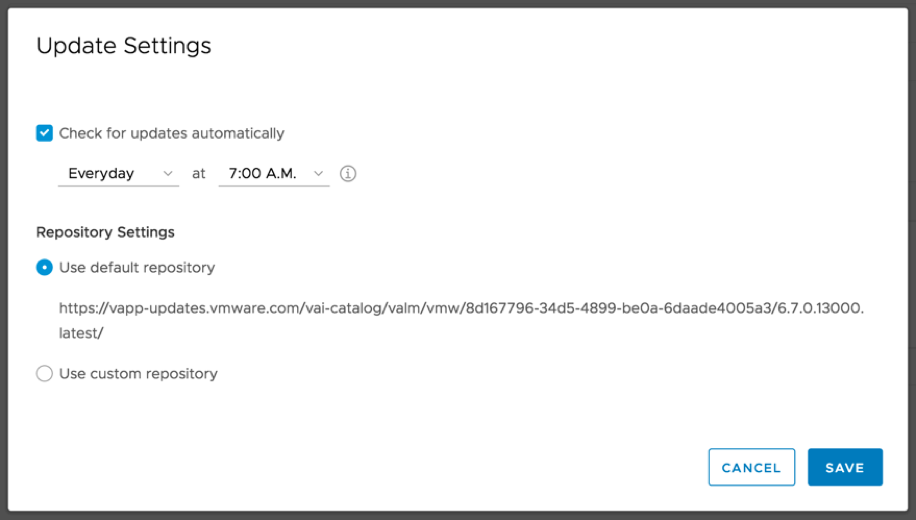This screenshot has height=520, width=916.
Task: Select the Use custom repository radio button
Action: [44, 373]
